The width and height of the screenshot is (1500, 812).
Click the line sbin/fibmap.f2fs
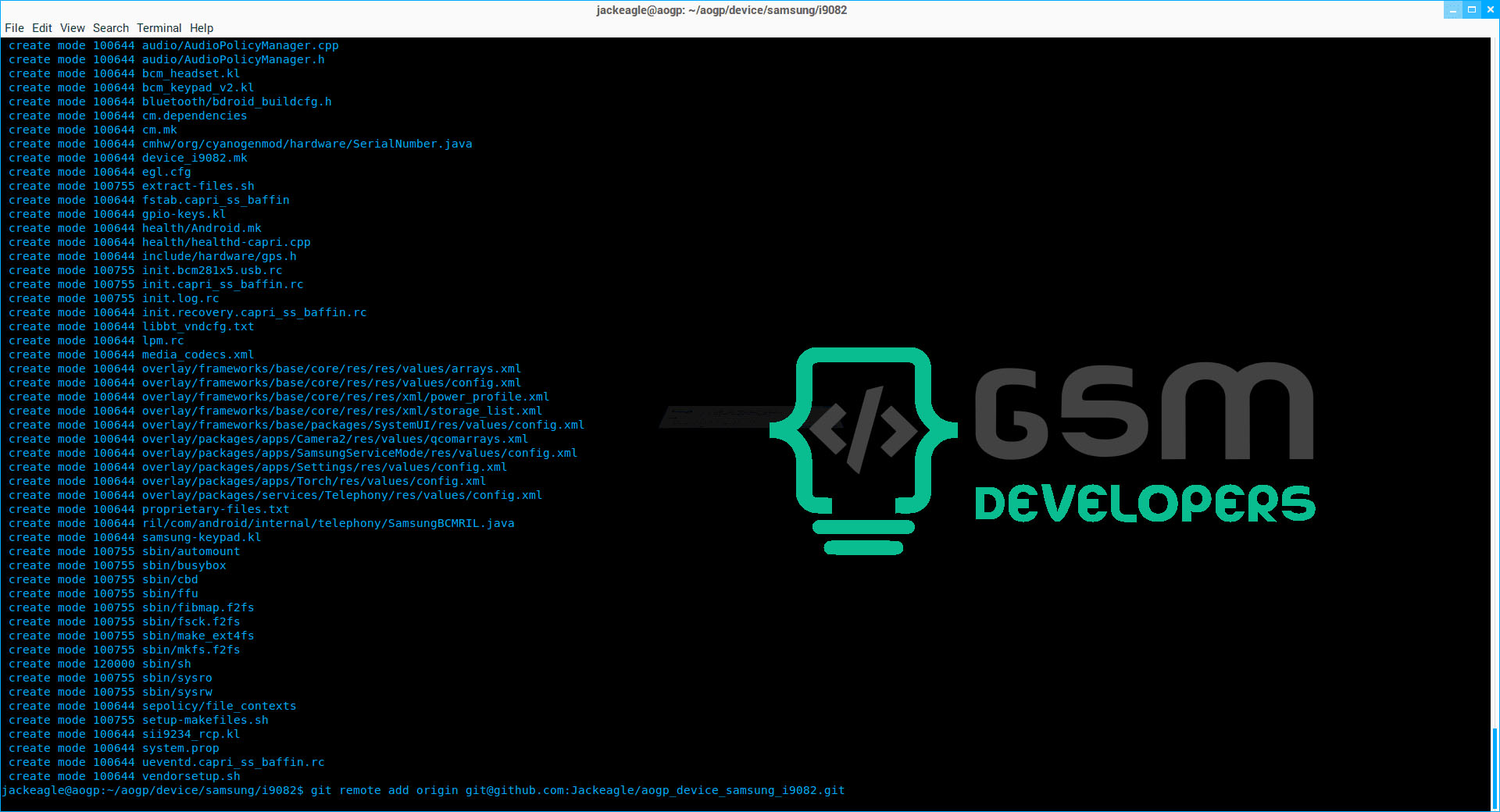point(131,608)
